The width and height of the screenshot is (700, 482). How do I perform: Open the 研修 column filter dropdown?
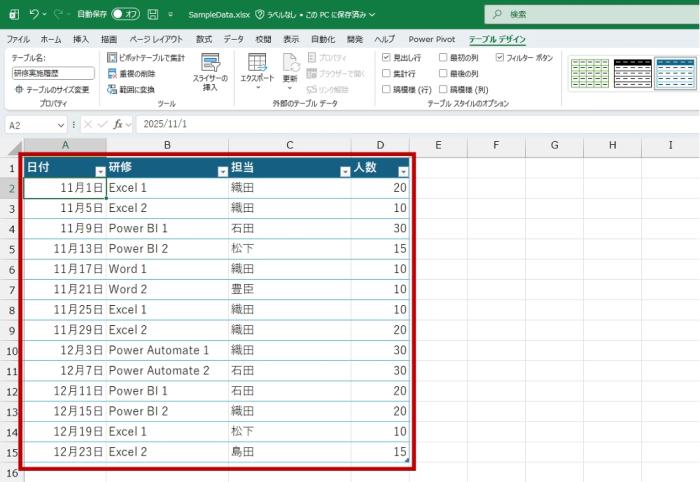coord(222,171)
